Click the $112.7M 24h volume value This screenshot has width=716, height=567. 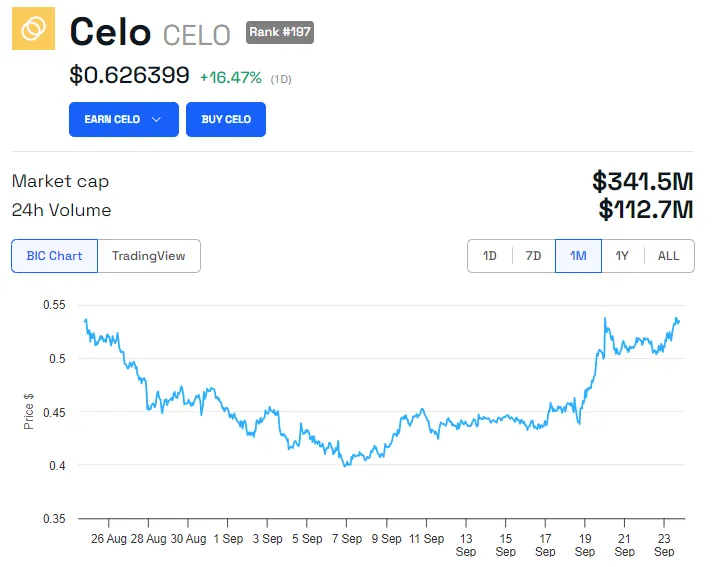[645, 210]
